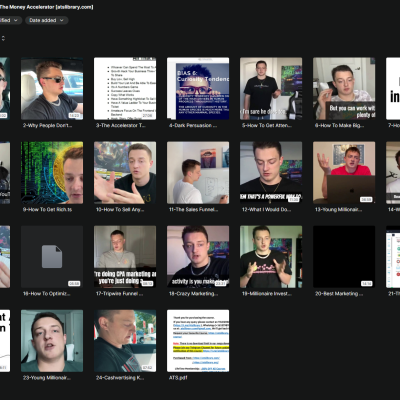
Task: Open 12-What I Would Do thumbnail
Action: click(x=271, y=173)
